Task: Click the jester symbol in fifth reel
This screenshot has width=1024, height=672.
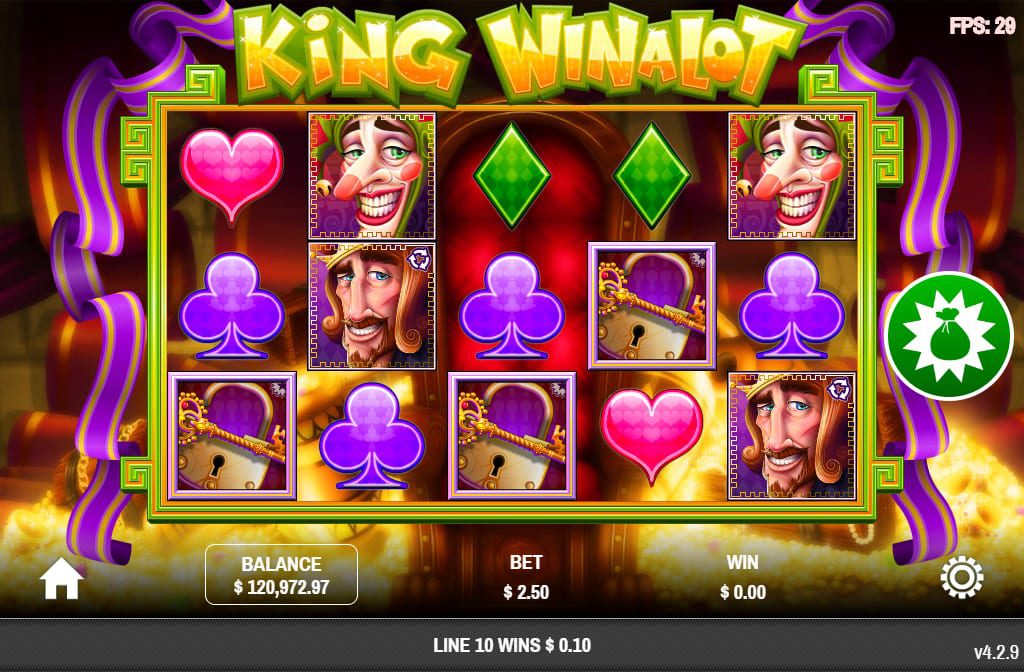Action: point(792,176)
